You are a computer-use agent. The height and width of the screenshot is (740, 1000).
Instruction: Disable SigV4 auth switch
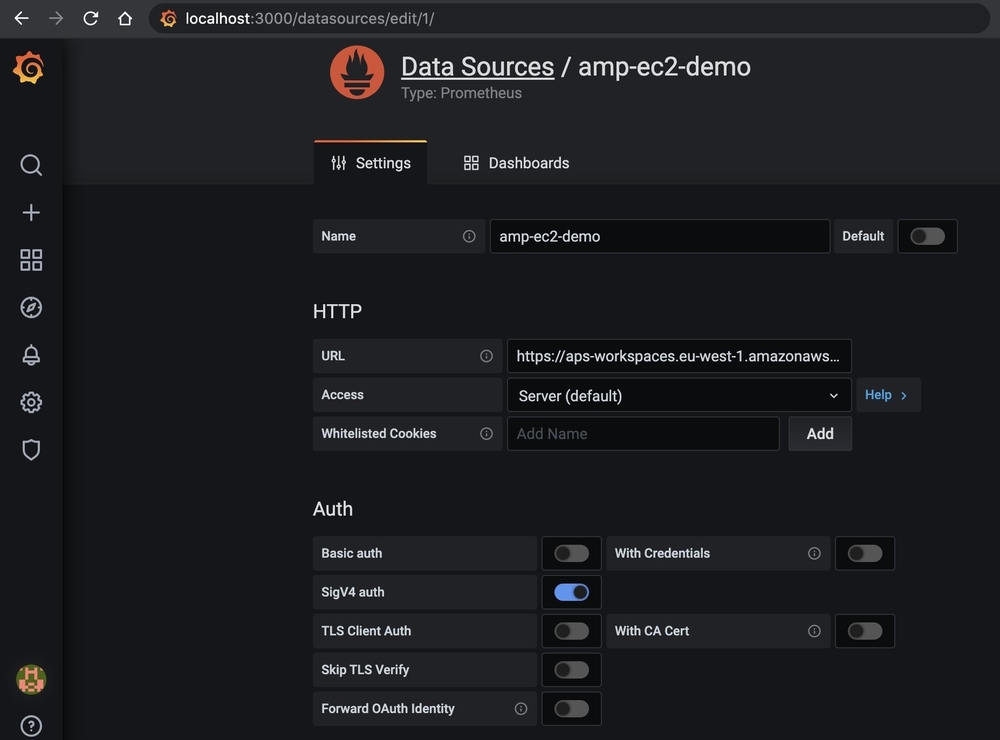tap(571, 592)
